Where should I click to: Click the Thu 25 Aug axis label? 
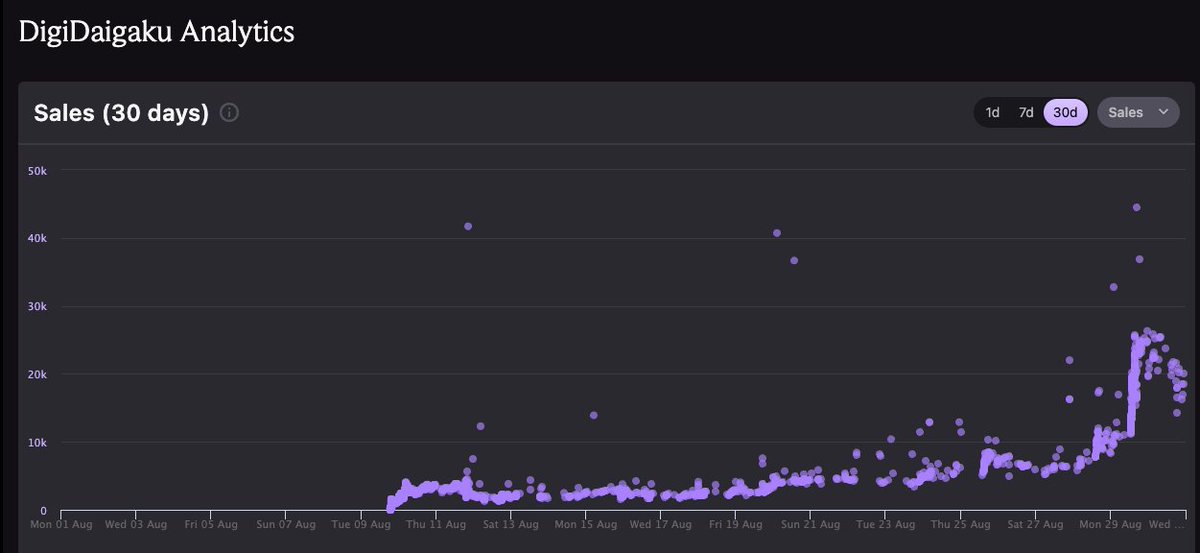click(x=960, y=523)
